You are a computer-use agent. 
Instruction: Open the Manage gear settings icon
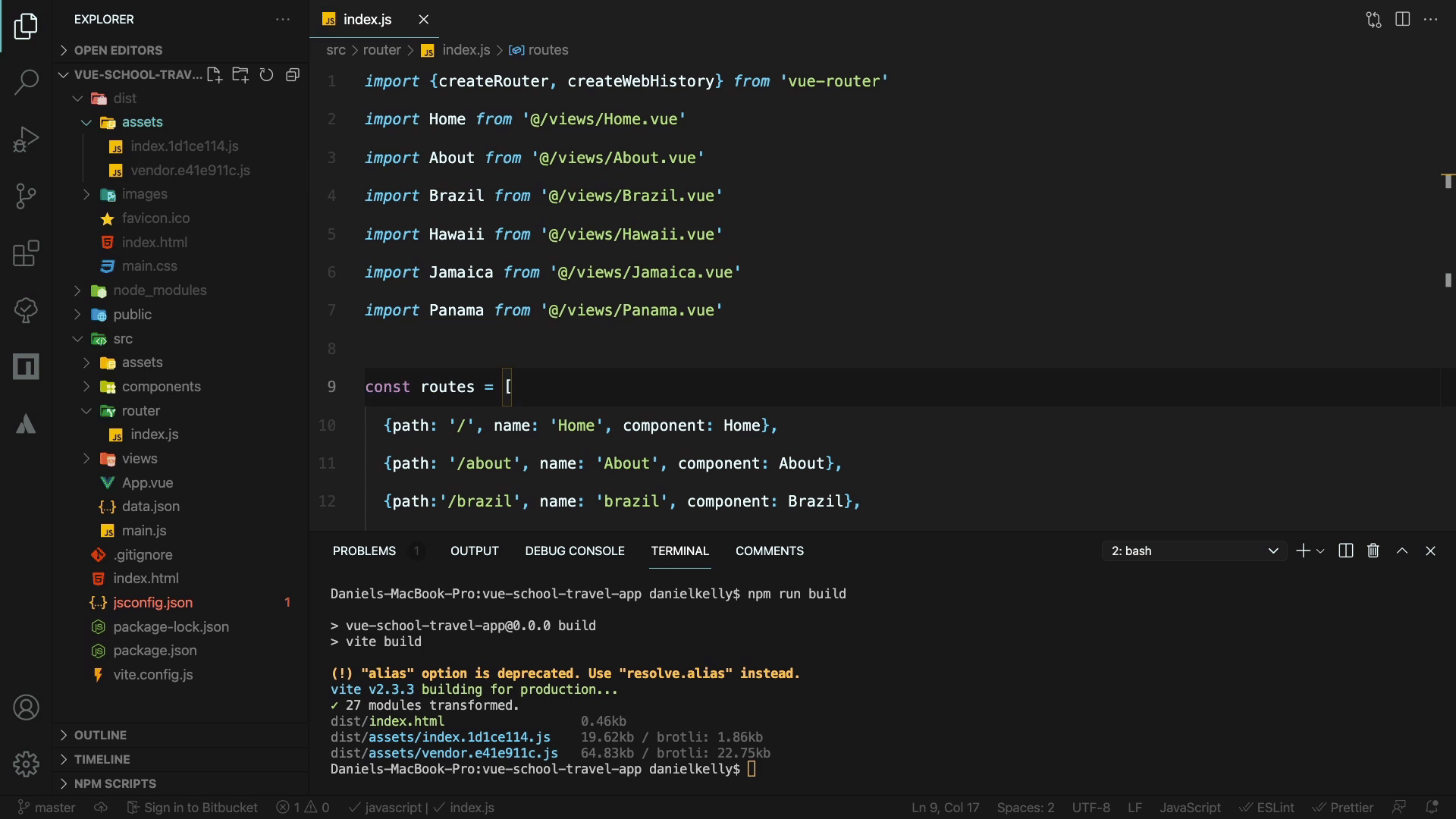pyautogui.click(x=26, y=764)
